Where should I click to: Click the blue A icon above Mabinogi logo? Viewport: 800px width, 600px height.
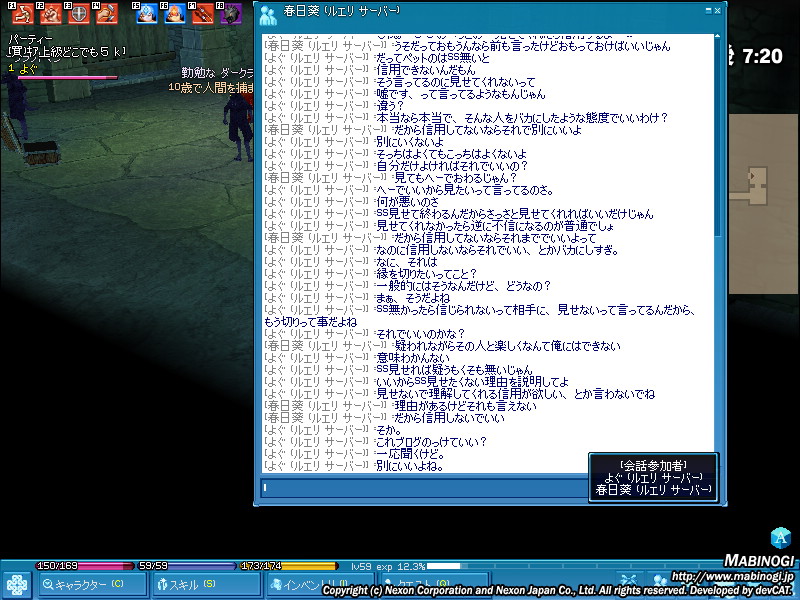[781, 538]
